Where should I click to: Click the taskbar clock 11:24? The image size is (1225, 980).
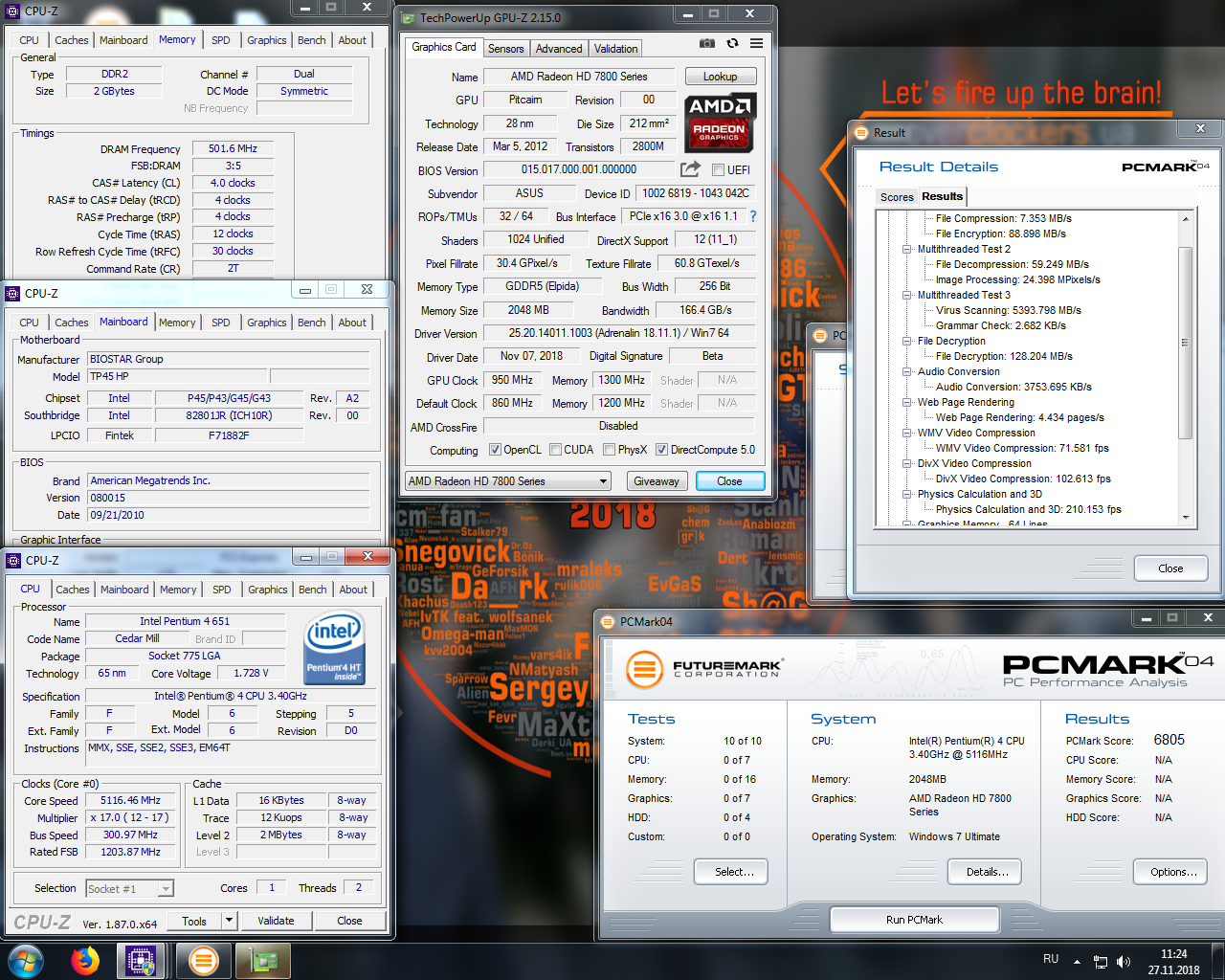pyautogui.click(x=1173, y=954)
